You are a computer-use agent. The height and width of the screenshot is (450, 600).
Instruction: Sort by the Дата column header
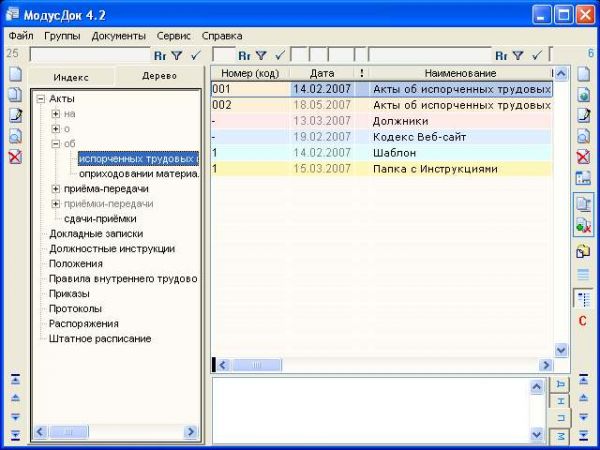(x=322, y=73)
